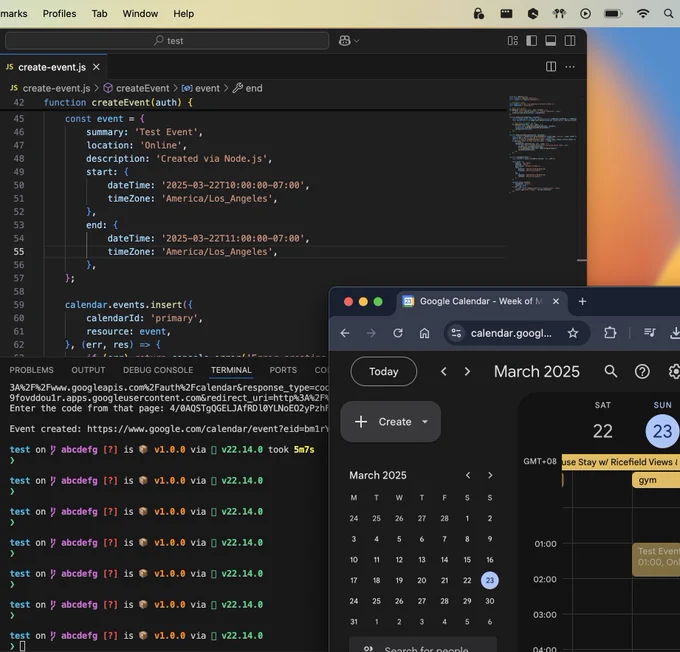This screenshot has width=680, height=652.
Task: Select March 23 in mini calendar
Action: click(490, 580)
